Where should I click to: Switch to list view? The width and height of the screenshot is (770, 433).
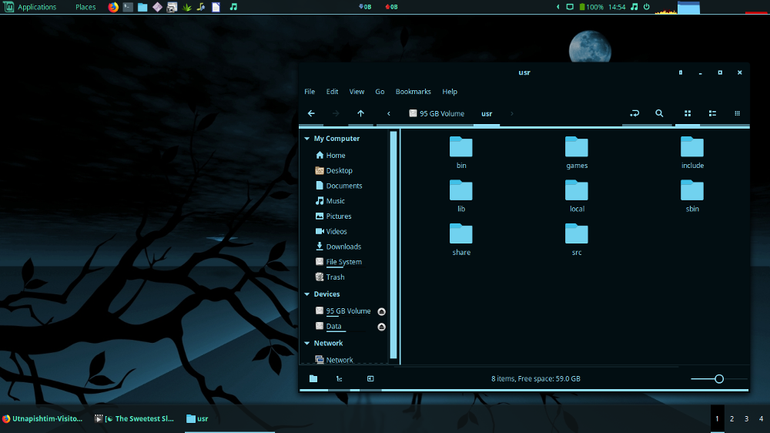click(x=712, y=113)
